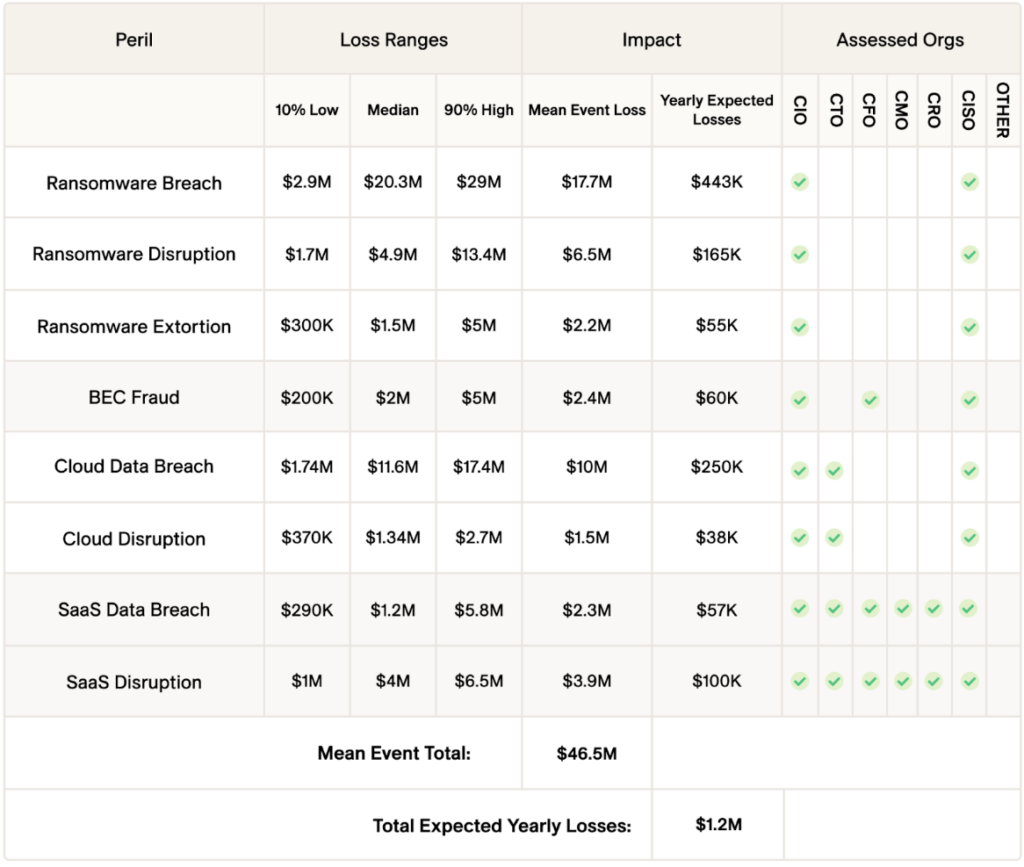Image resolution: width=1024 pixels, height=867 pixels.
Task: Click the CTO checkmark for Cloud Data Breach
Action: point(835,470)
